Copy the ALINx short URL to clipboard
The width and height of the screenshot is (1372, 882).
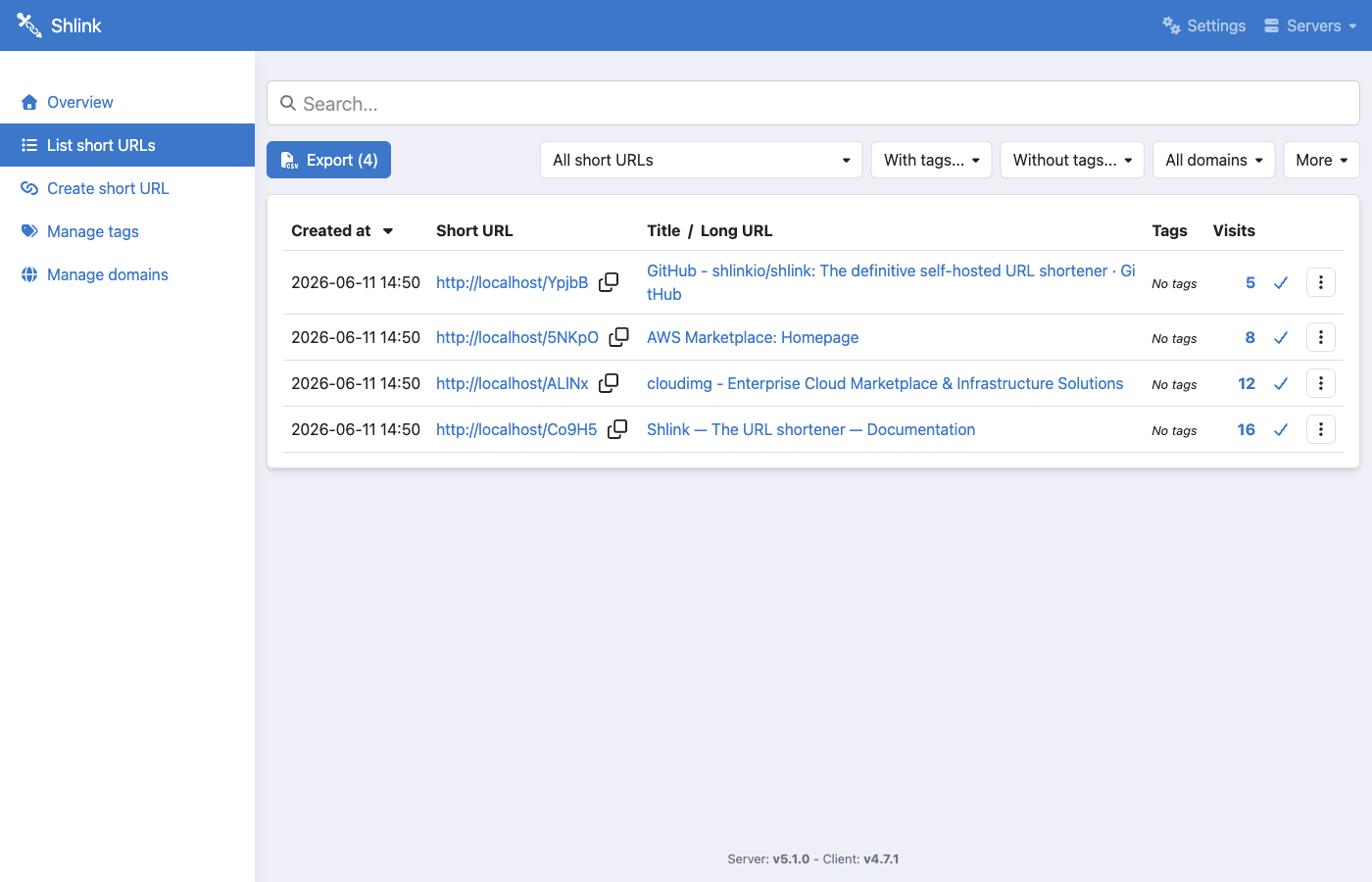tap(609, 383)
